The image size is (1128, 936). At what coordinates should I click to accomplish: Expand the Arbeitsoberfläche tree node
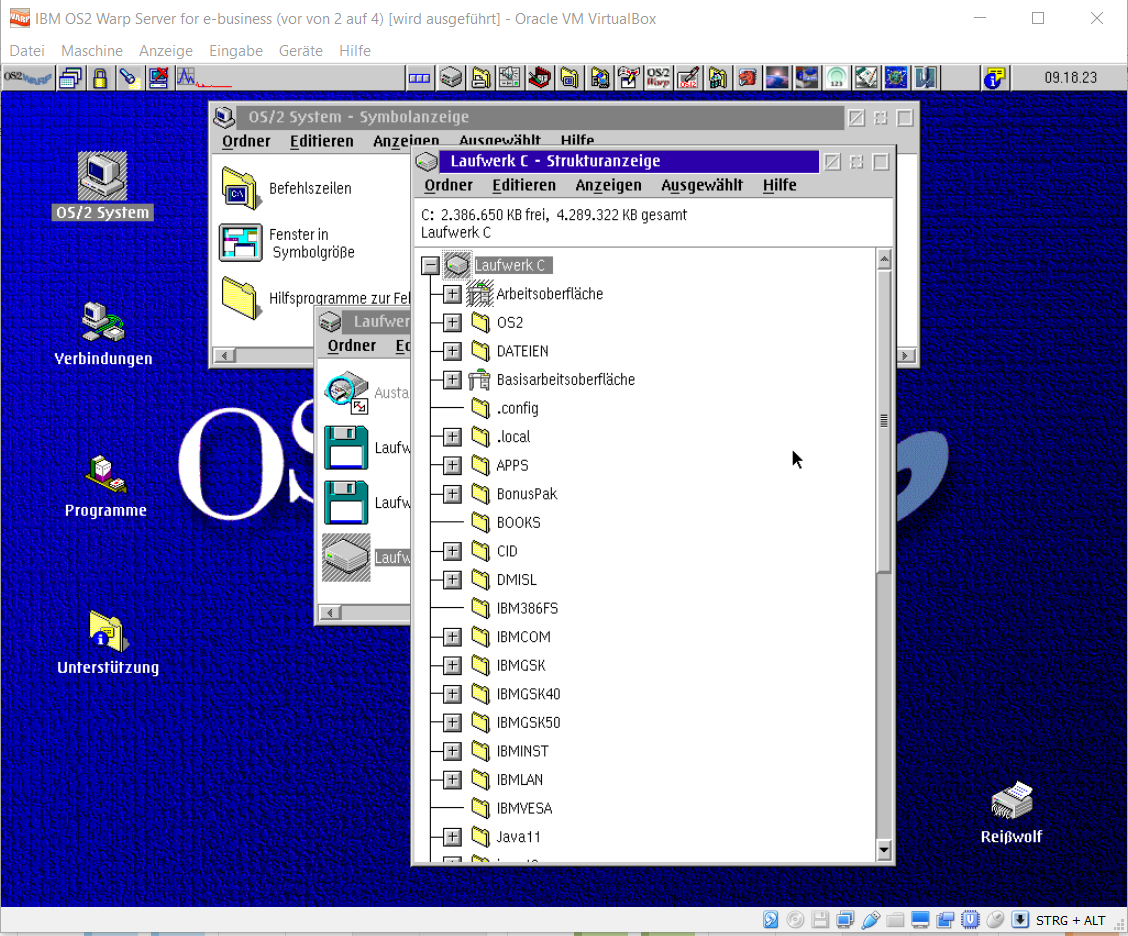coord(452,294)
